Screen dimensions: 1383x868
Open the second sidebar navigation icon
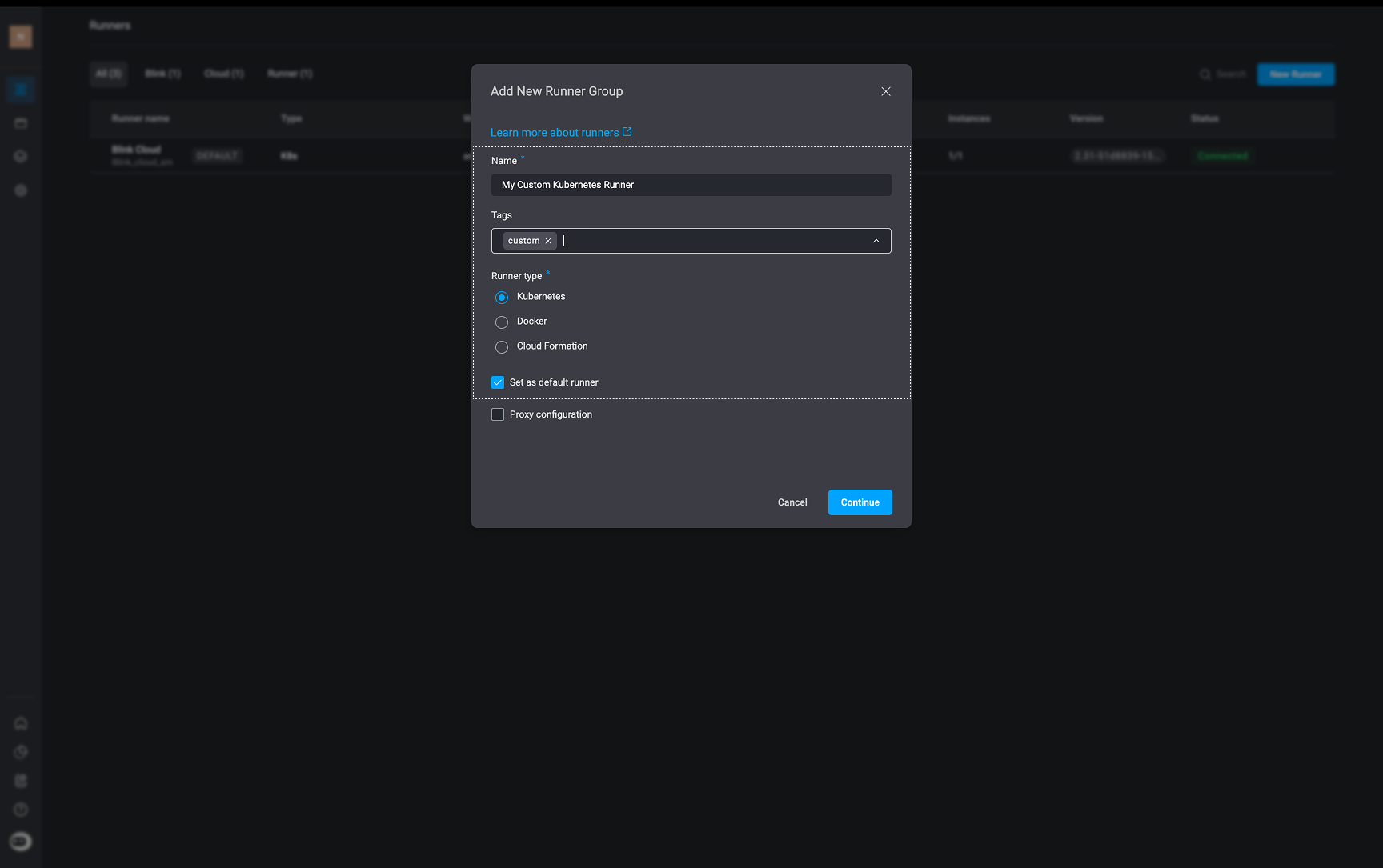[x=21, y=123]
